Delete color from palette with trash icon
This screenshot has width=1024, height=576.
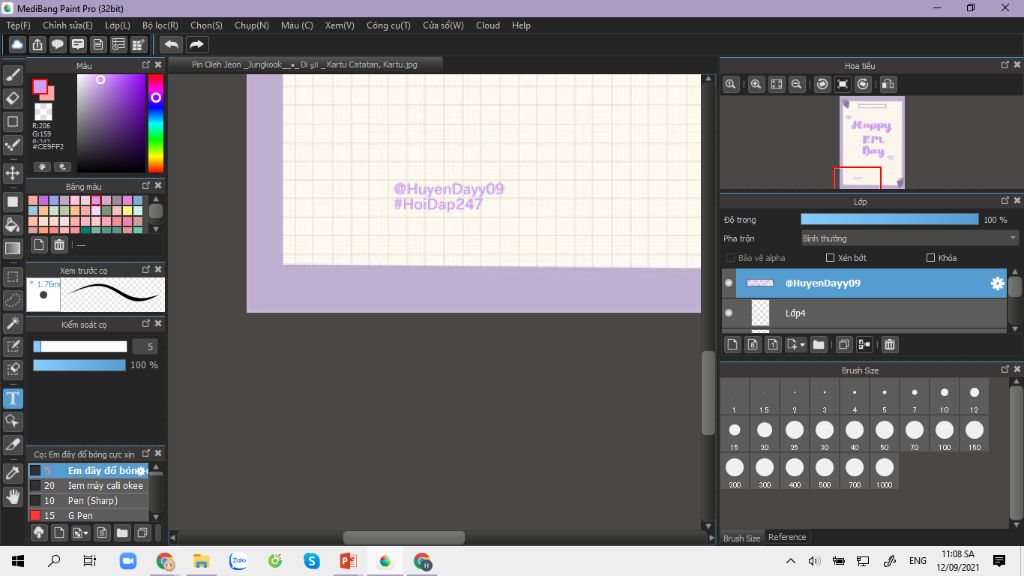pyautogui.click(x=59, y=245)
